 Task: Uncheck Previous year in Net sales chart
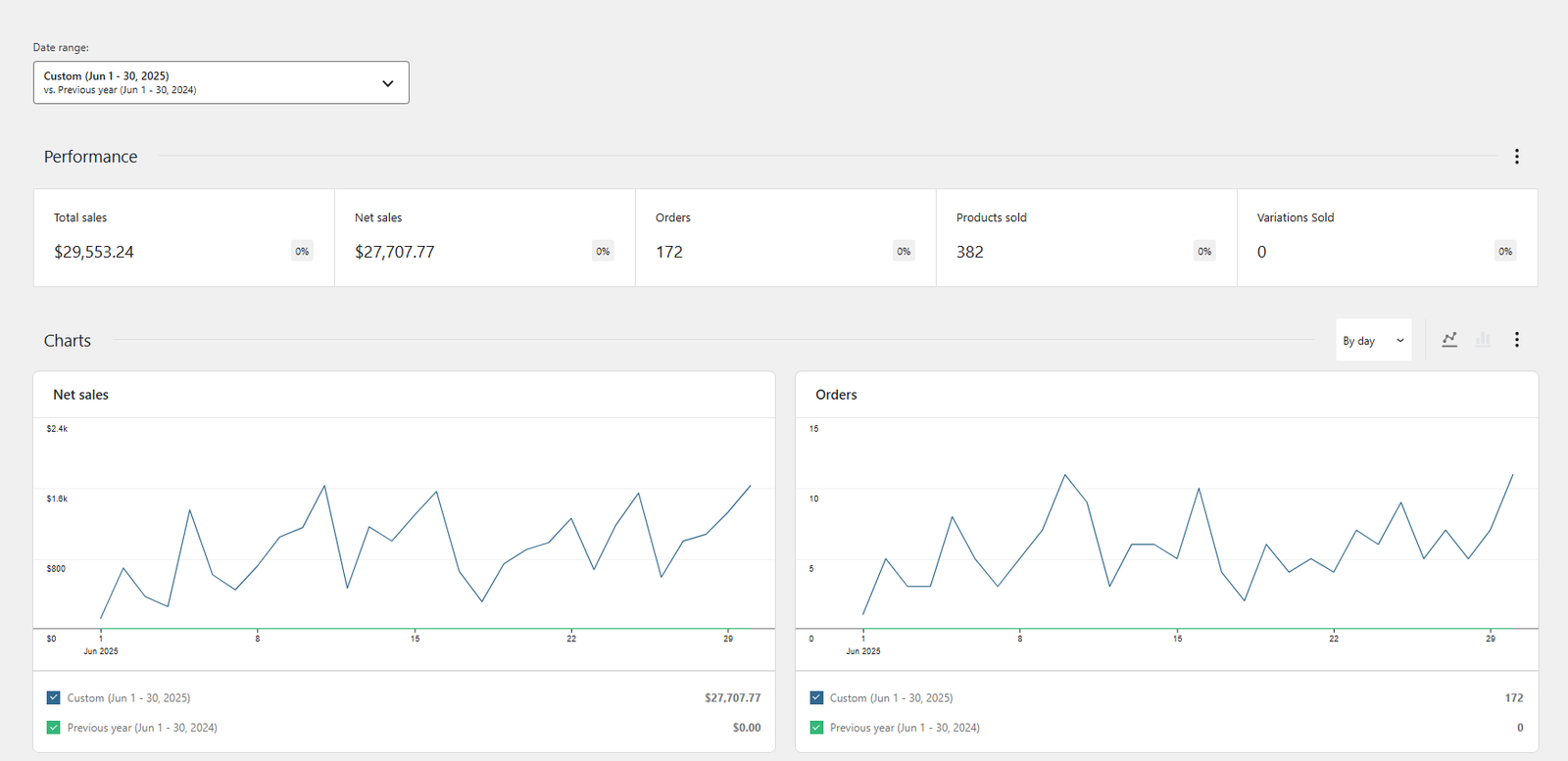point(53,728)
